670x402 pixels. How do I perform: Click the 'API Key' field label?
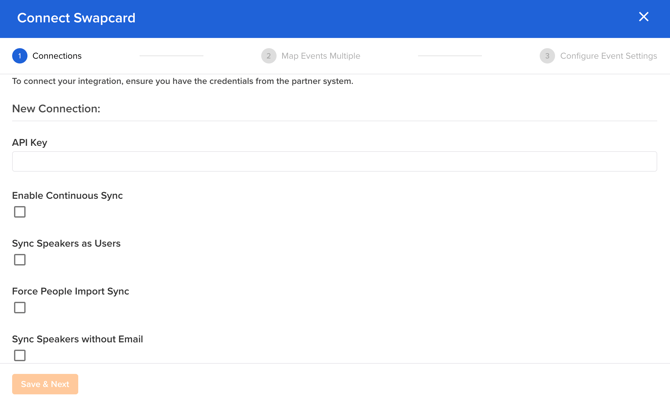29,143
